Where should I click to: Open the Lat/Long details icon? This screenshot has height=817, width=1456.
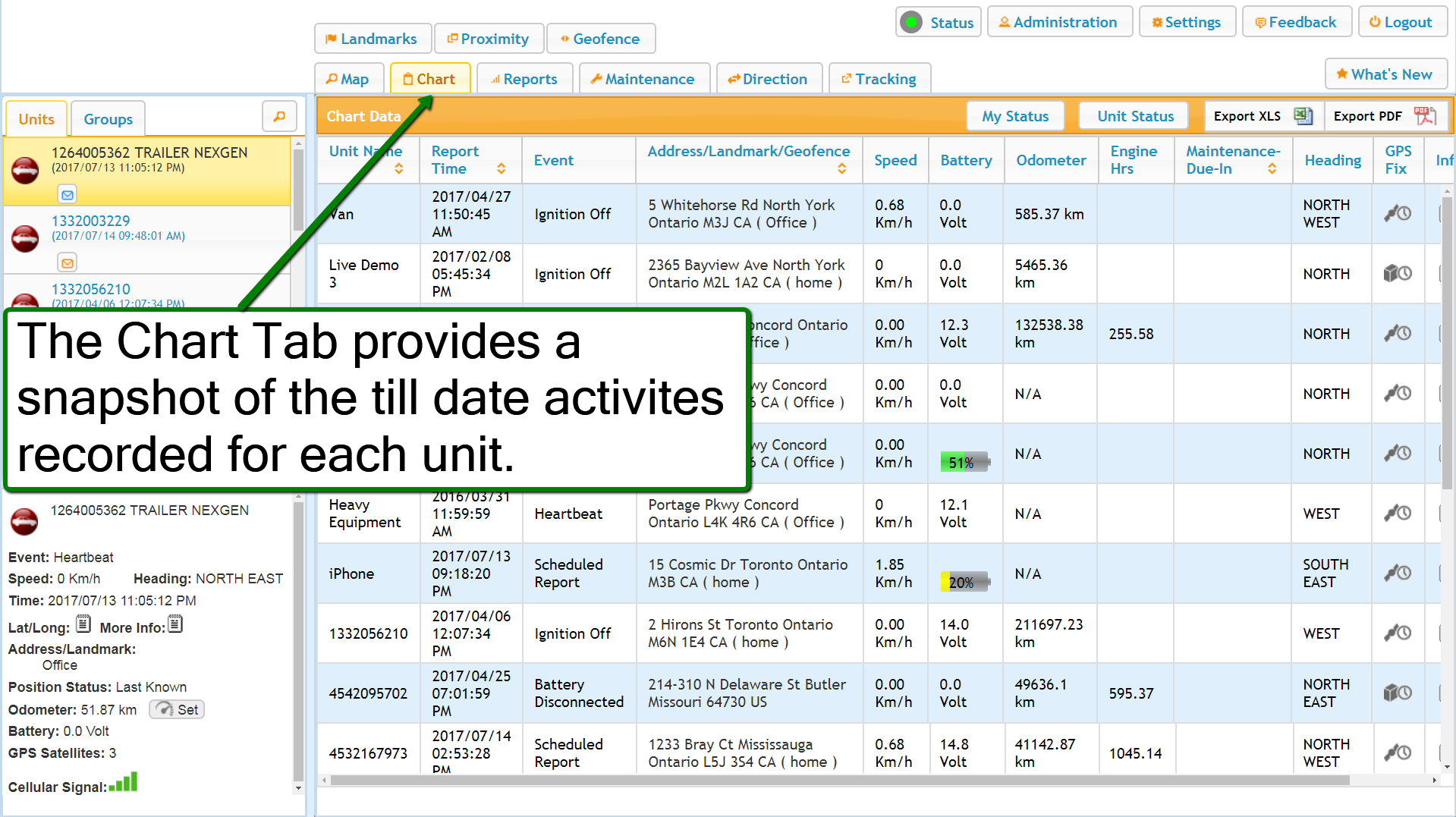point(83,625)
